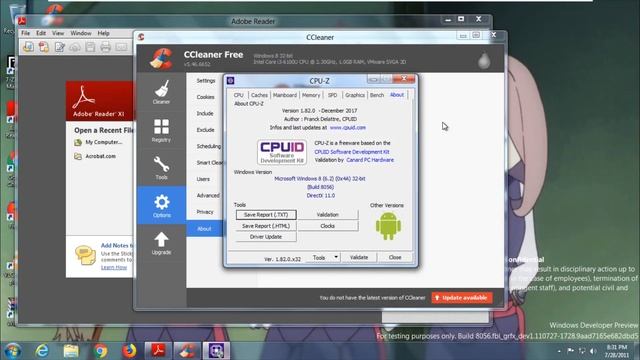Viewport: 640px width, 360px height.
Task: Select Exclude in CCleaner options list
Action: tap(205, 130)
